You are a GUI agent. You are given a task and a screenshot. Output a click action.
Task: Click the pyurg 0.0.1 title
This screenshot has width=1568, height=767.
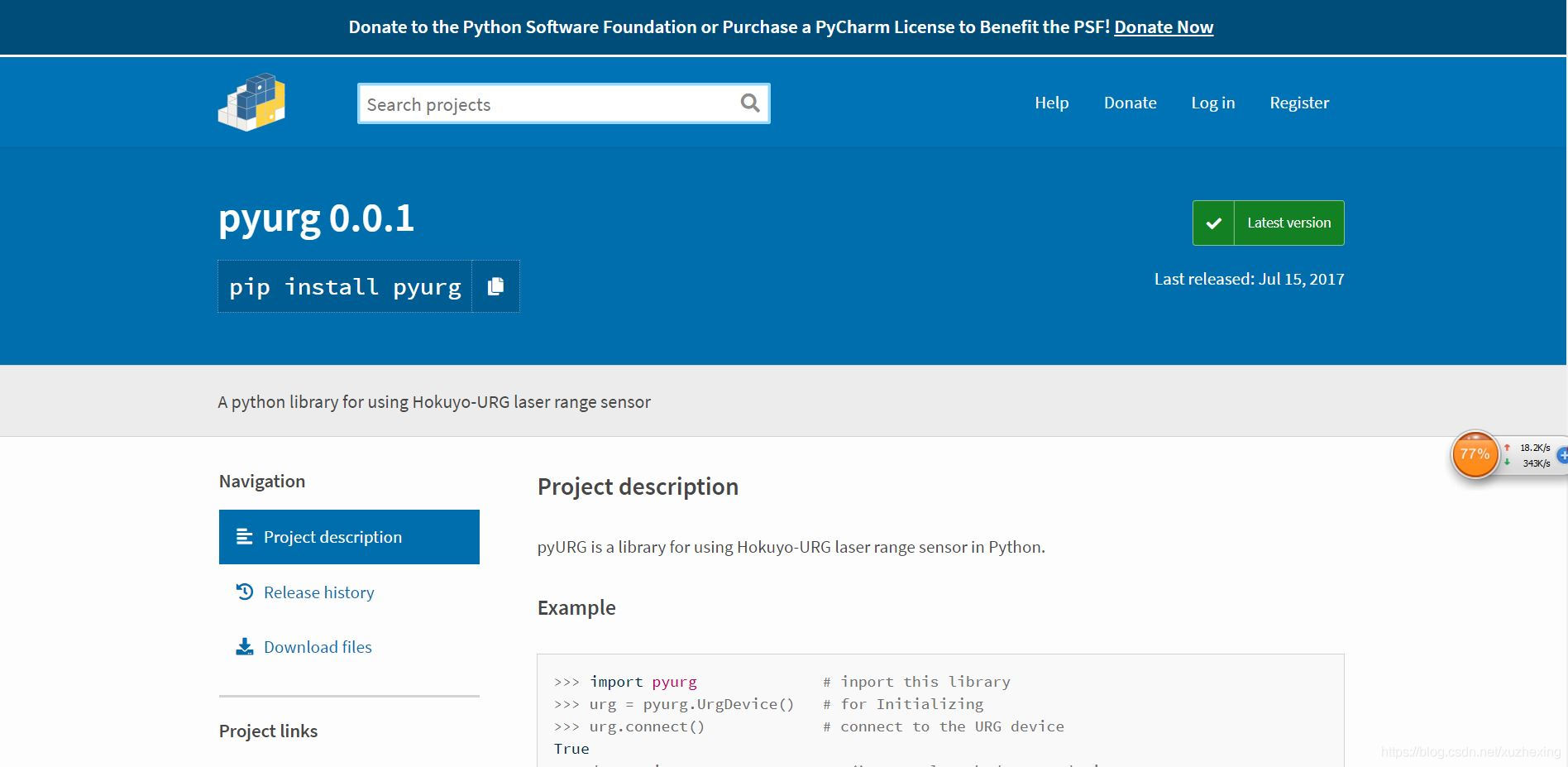coord(316,218)
